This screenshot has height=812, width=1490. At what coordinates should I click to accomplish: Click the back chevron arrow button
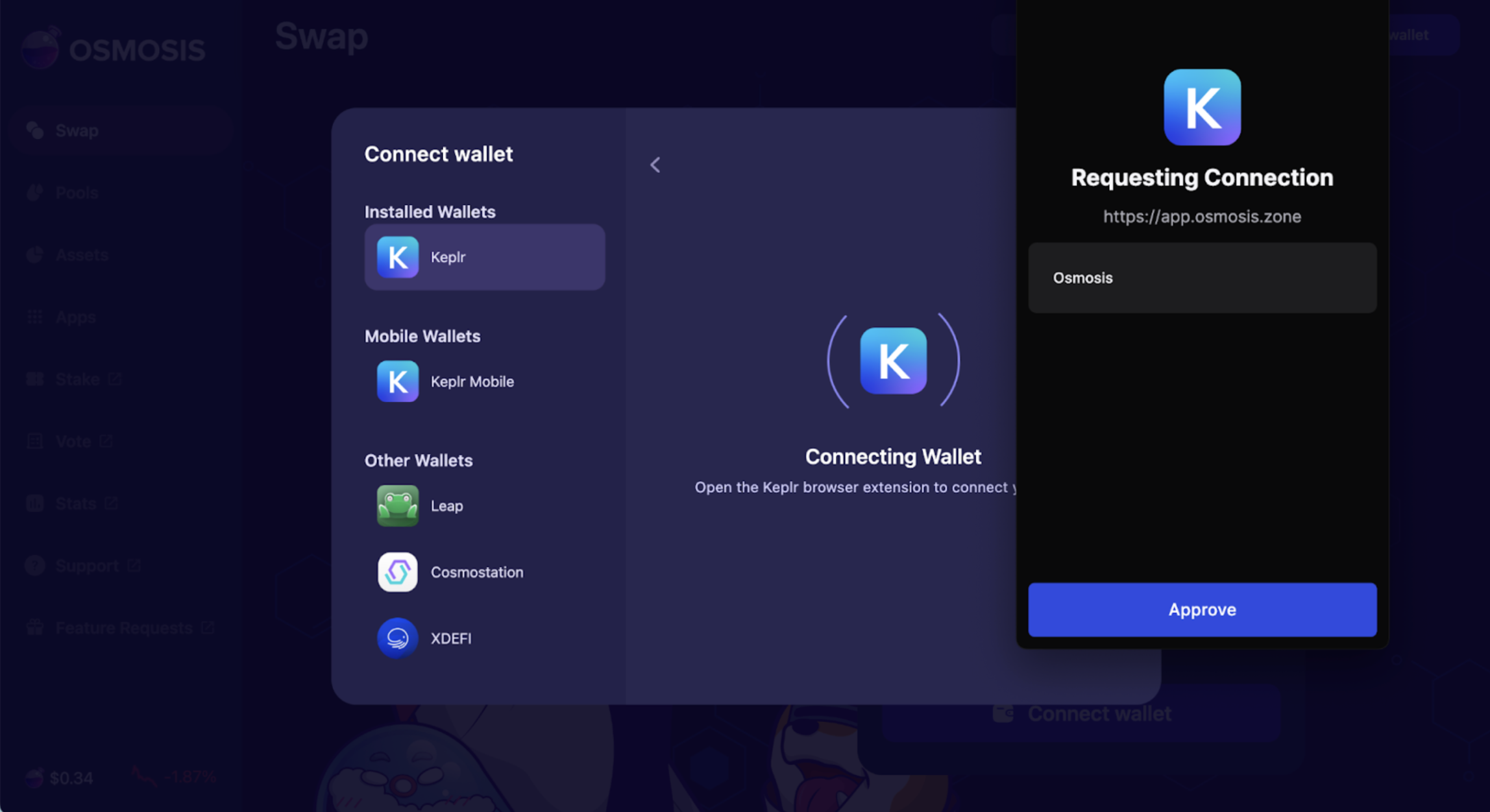656,164
